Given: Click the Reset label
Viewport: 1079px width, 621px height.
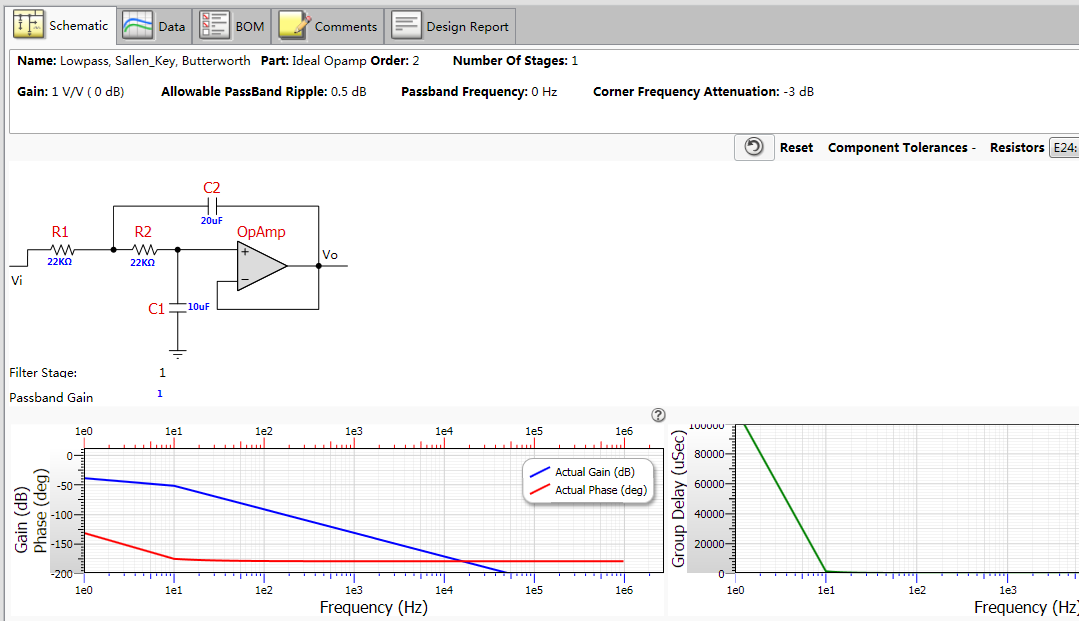Looking at the screenshot, I should click(796, 147).
